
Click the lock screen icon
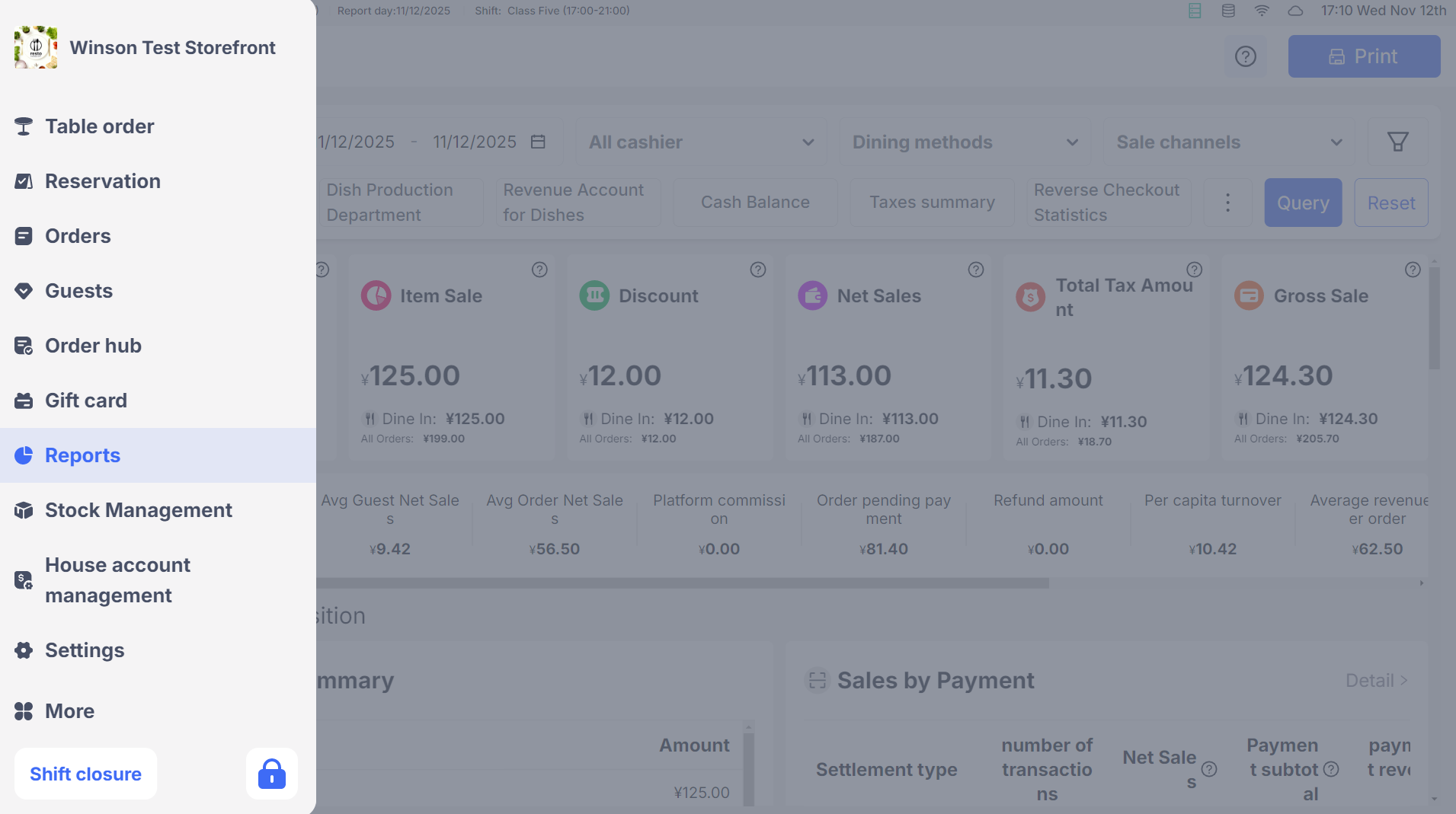(x=271, y=774)
